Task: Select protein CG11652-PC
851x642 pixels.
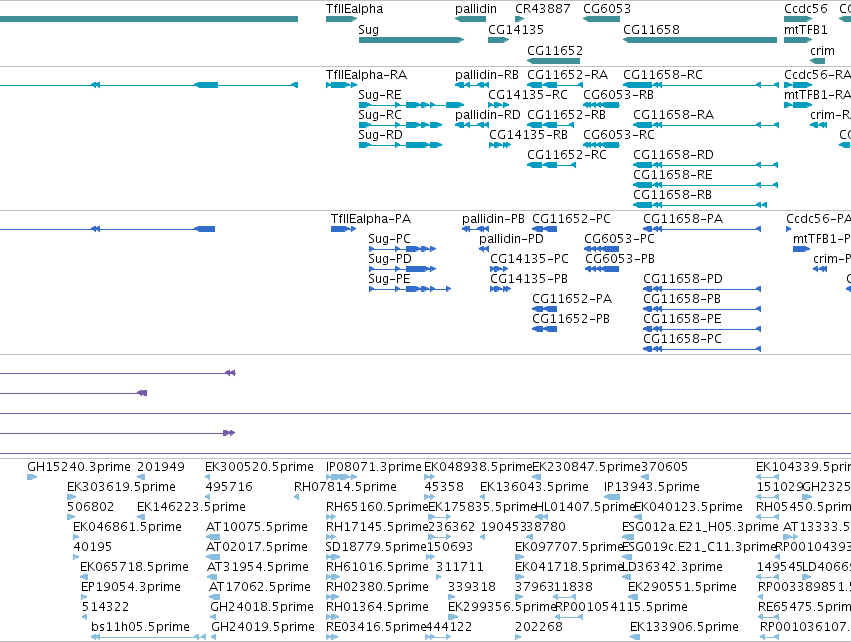Action: tap(571, 219)
